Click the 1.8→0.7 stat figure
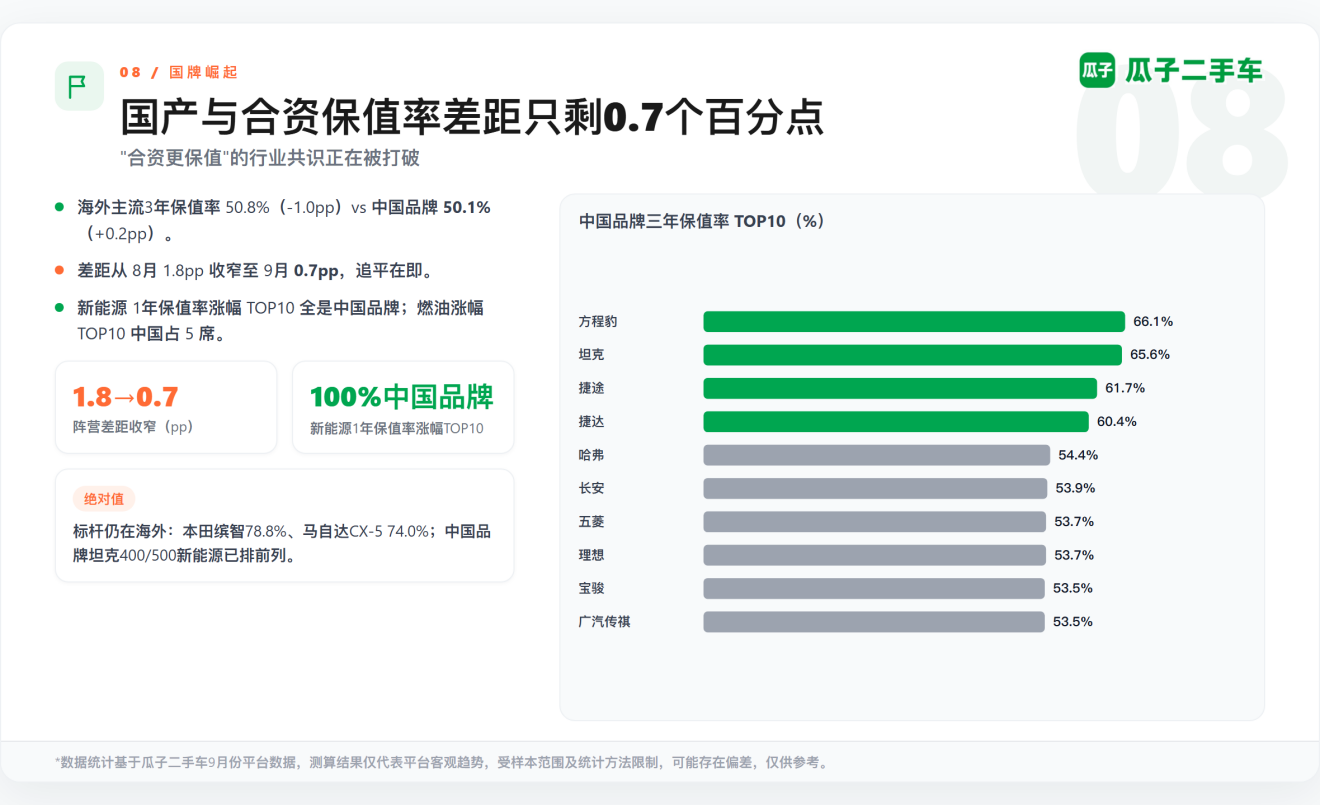The height and width of the screenshot is (805, 1320). tap(125, 397)
